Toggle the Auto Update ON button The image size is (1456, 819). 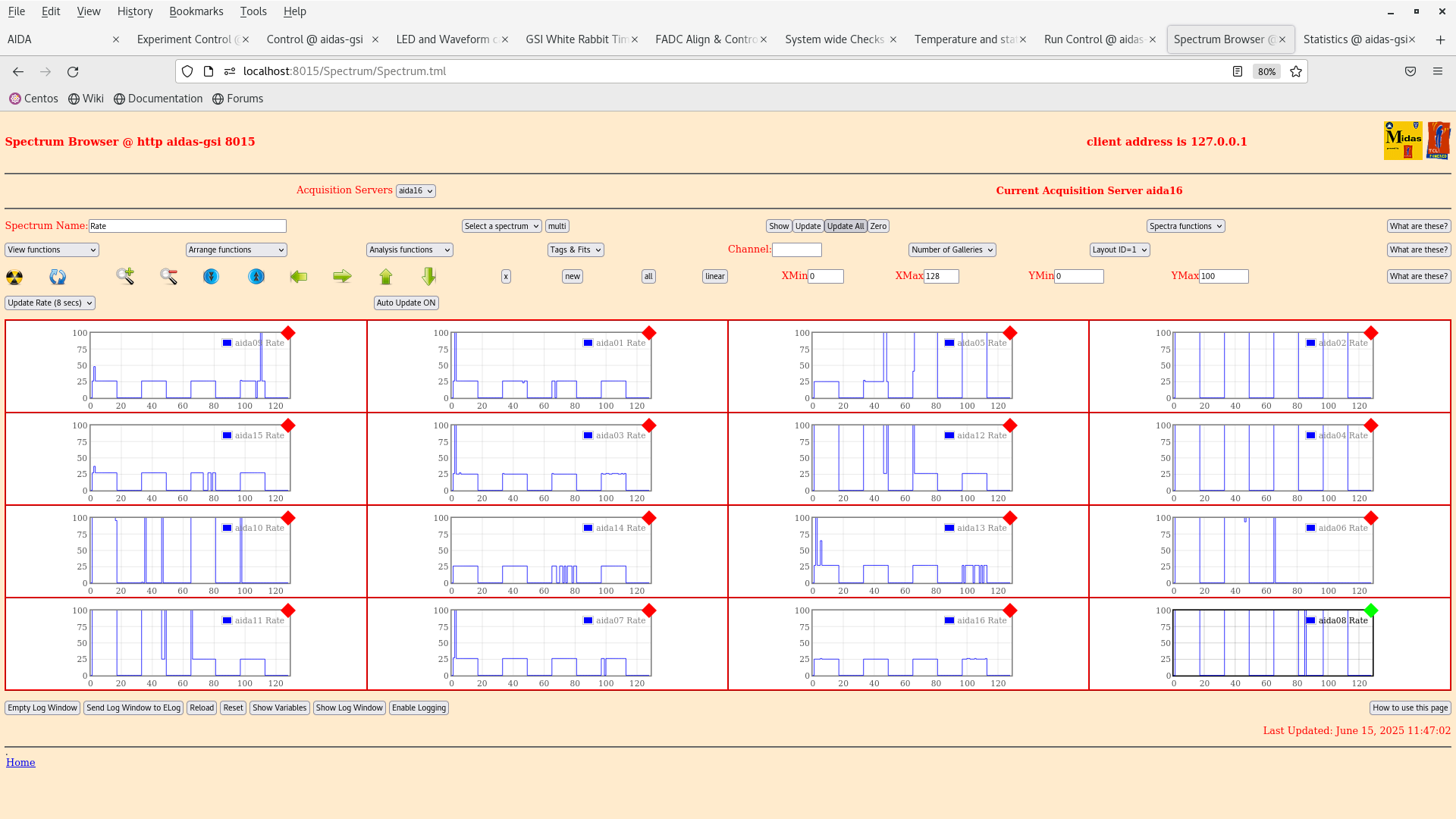pyautogui.click(x=406, y=303)
